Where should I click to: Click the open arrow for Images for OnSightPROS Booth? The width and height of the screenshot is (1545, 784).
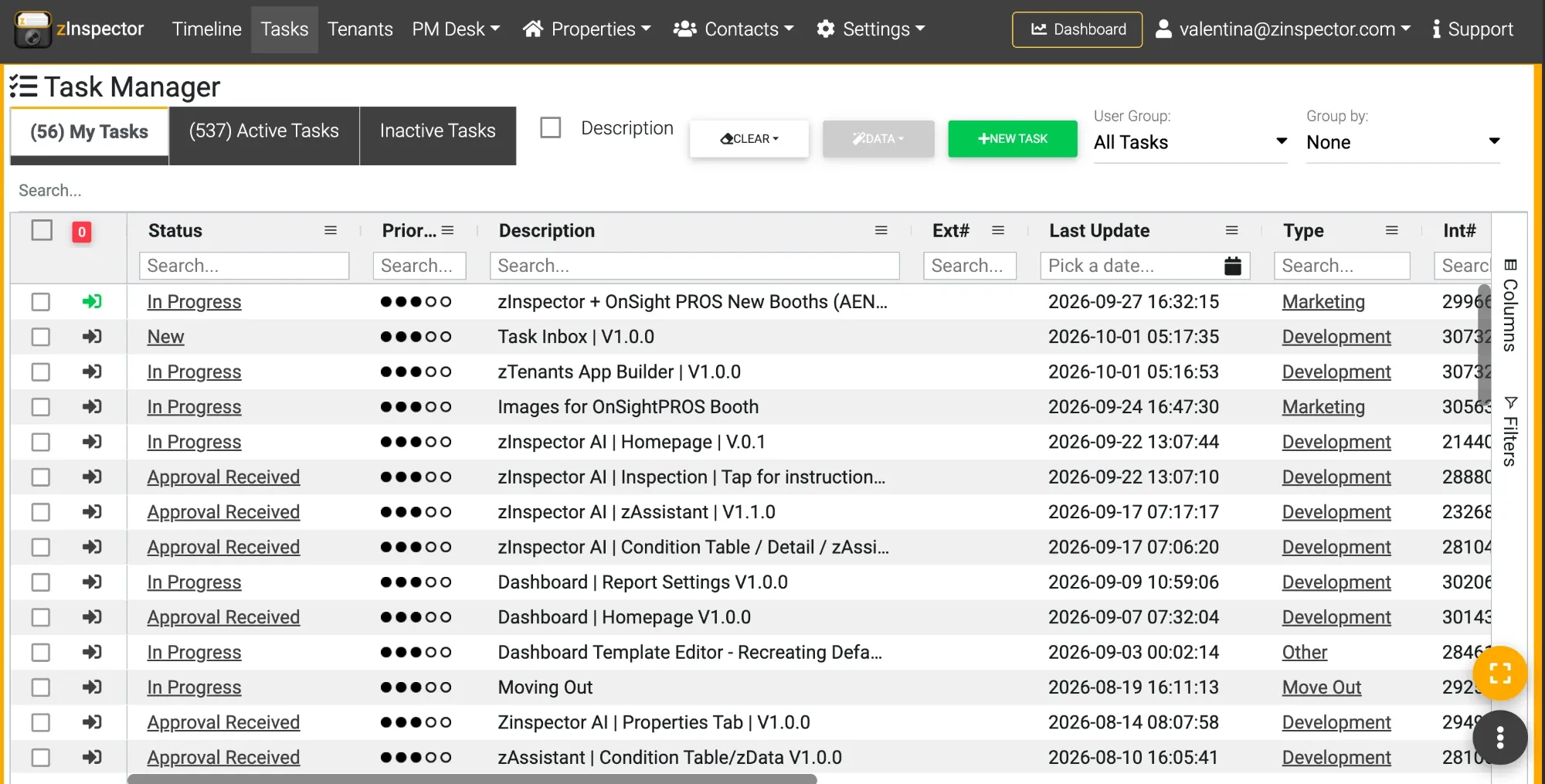tap(92, 407)
